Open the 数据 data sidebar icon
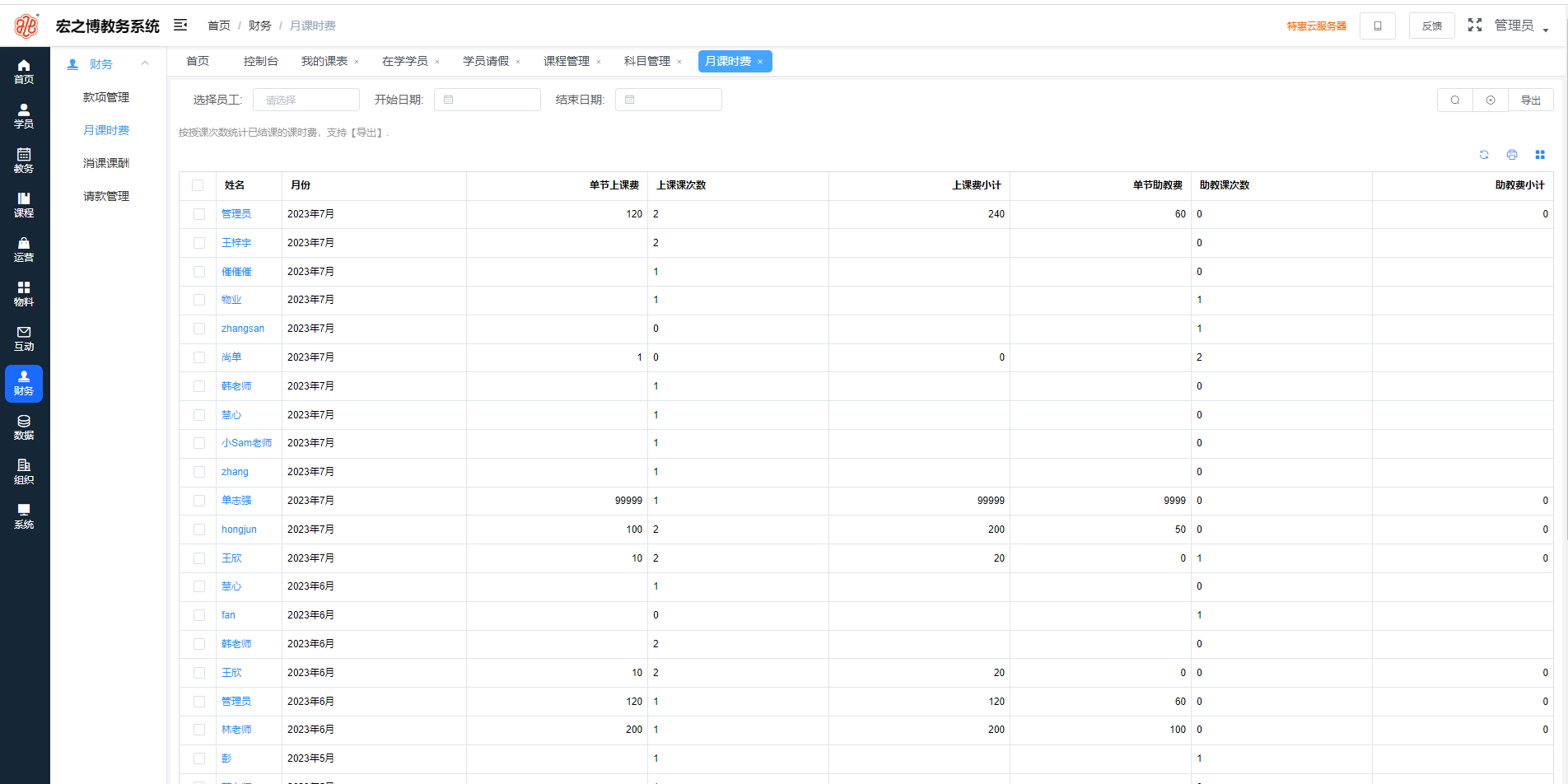 [24, 428]
